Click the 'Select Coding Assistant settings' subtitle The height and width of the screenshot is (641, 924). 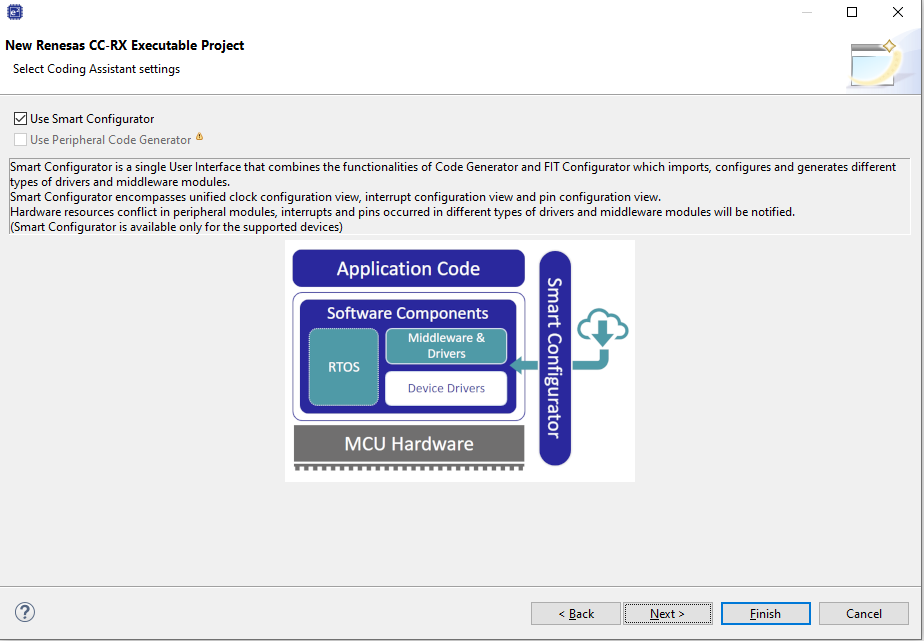point(97,69)
